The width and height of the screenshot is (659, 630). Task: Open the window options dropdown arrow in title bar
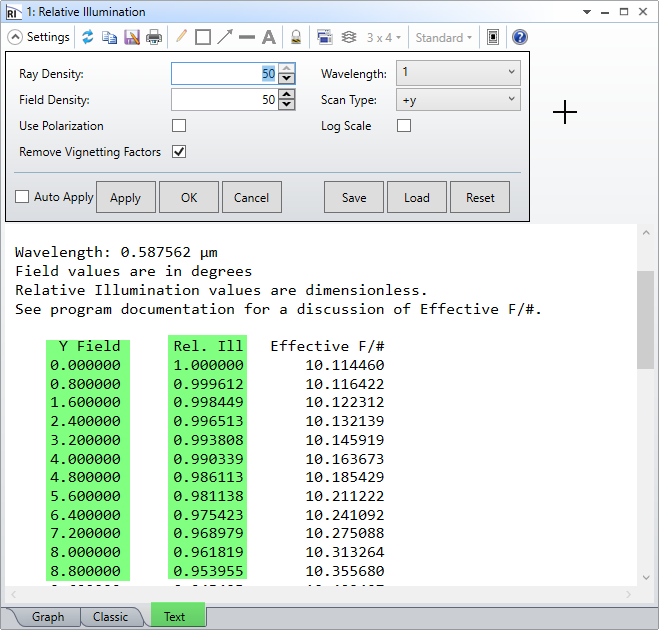(x=587, y=12)
